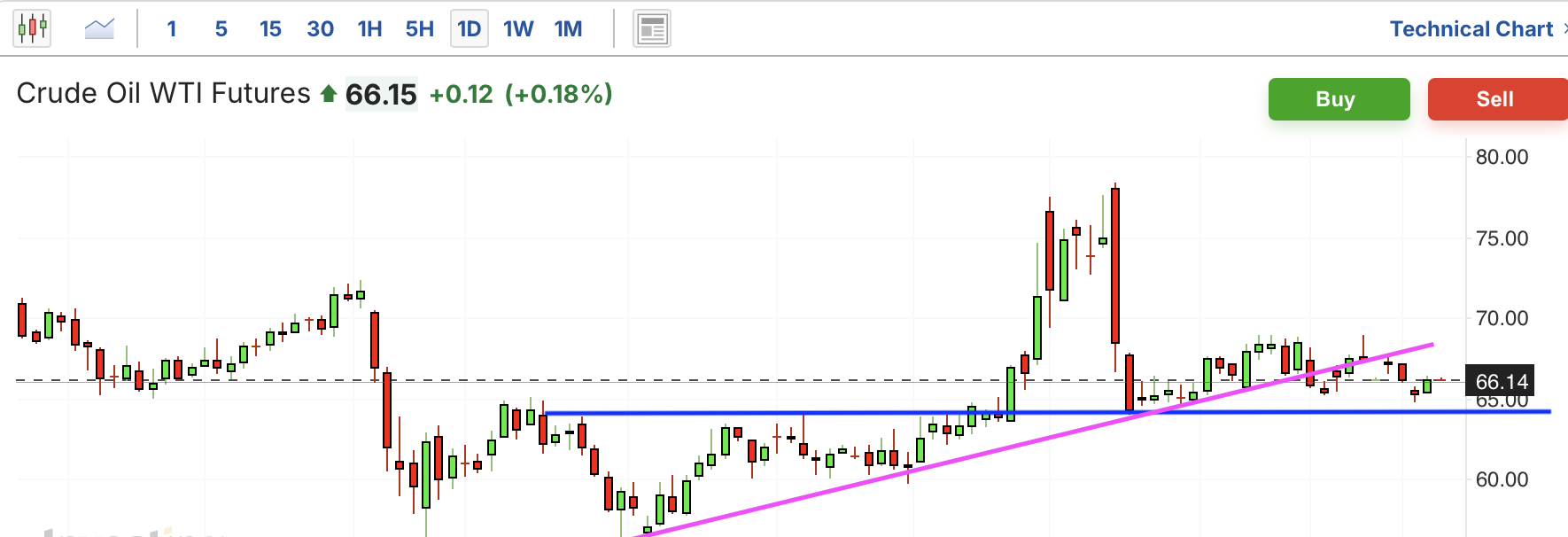Open the chart news layout icon

[652, 28]
